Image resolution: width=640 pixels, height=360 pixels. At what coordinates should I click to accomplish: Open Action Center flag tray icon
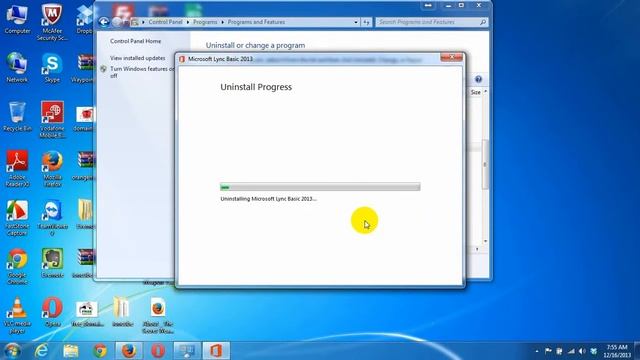click(548, 351)
